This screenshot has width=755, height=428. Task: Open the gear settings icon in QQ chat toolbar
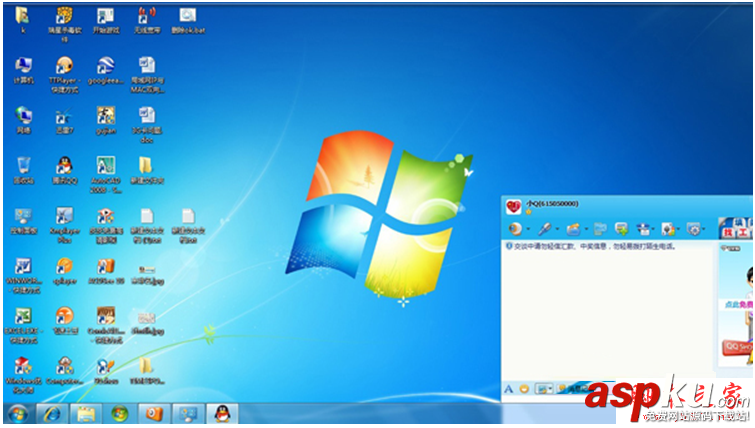(694, 229)
